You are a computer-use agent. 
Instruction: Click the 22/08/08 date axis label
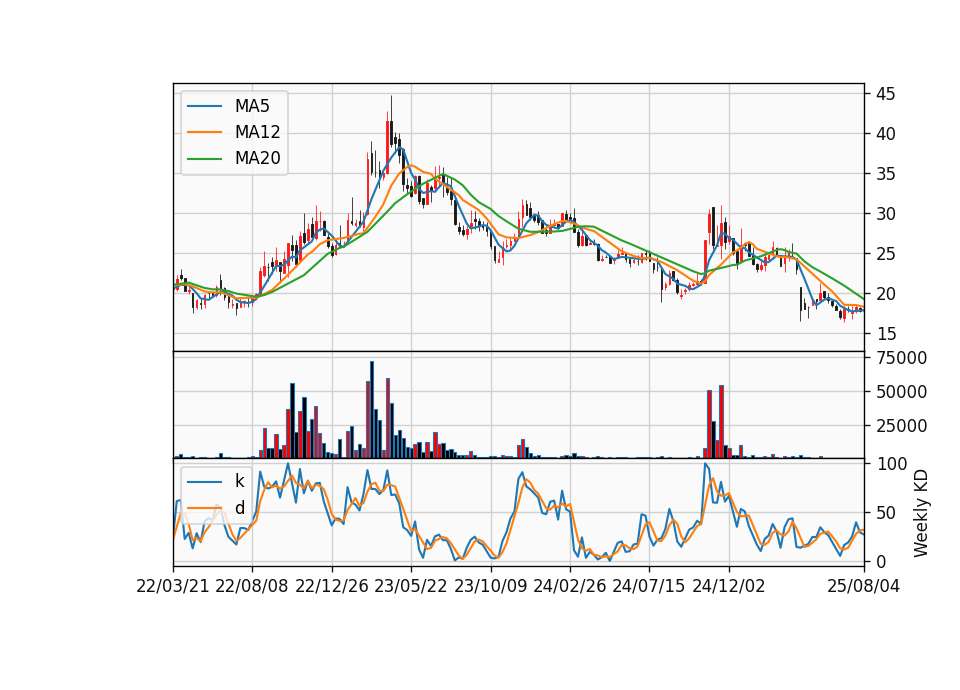coord(252,586)
